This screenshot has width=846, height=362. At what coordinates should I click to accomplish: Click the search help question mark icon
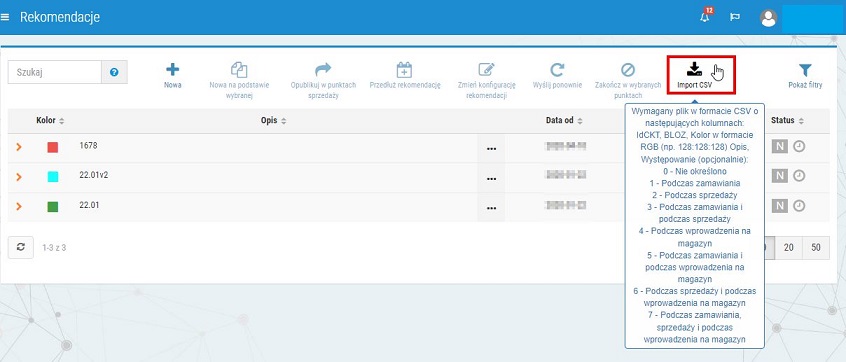coord(114,72)
